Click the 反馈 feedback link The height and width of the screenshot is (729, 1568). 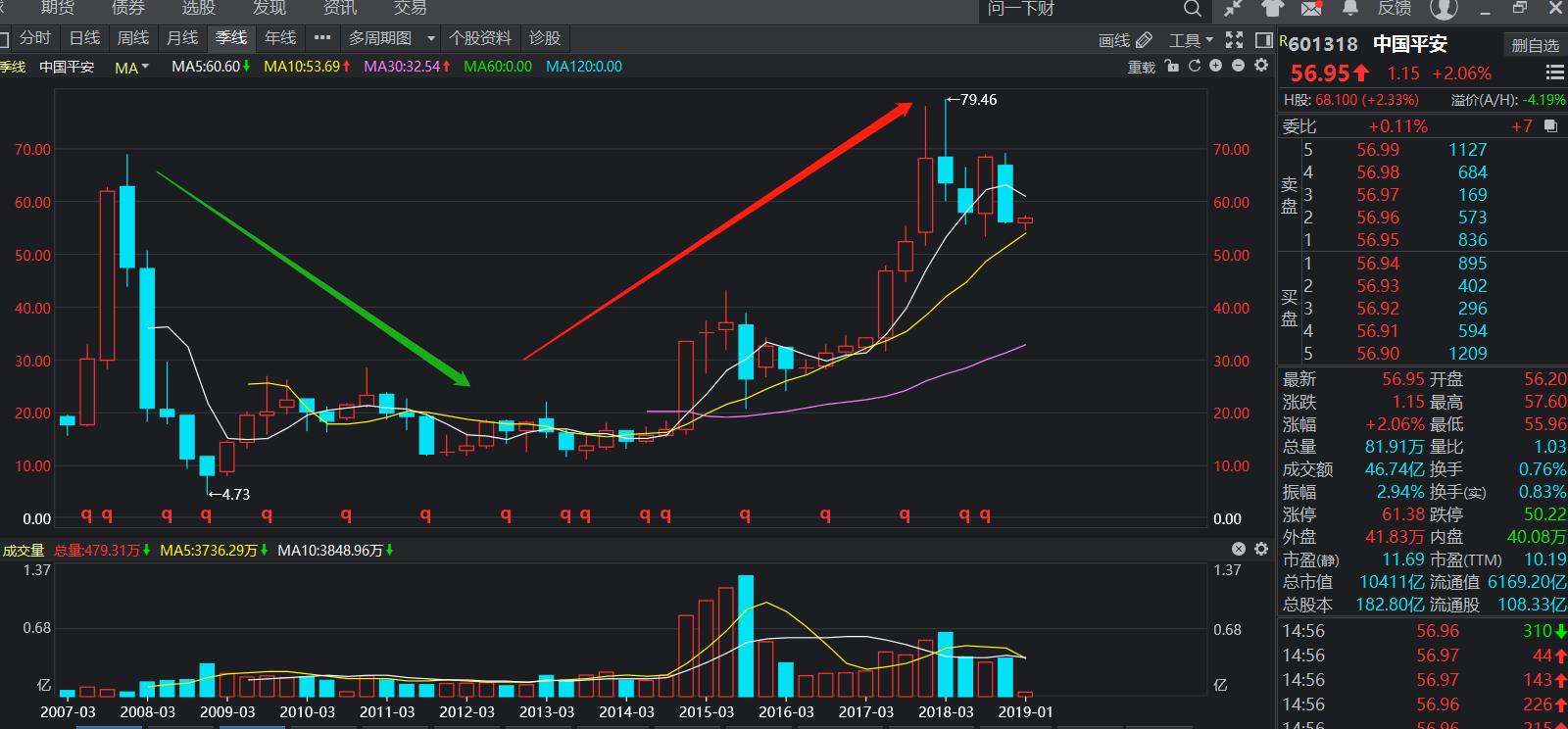pos(1394,9)
